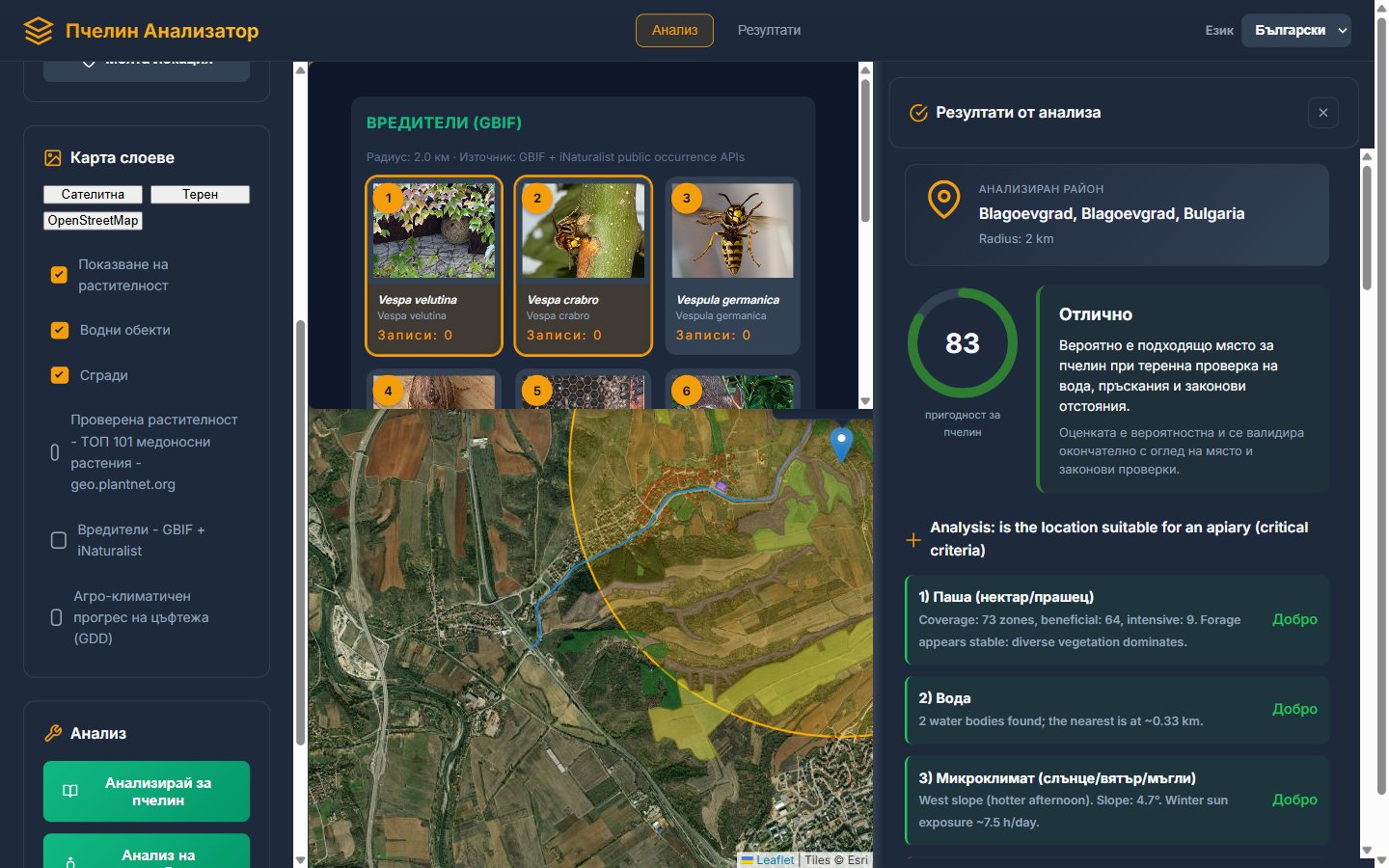
Task: Click the Анализ на button at sidebar bottom
Action: 147,852
